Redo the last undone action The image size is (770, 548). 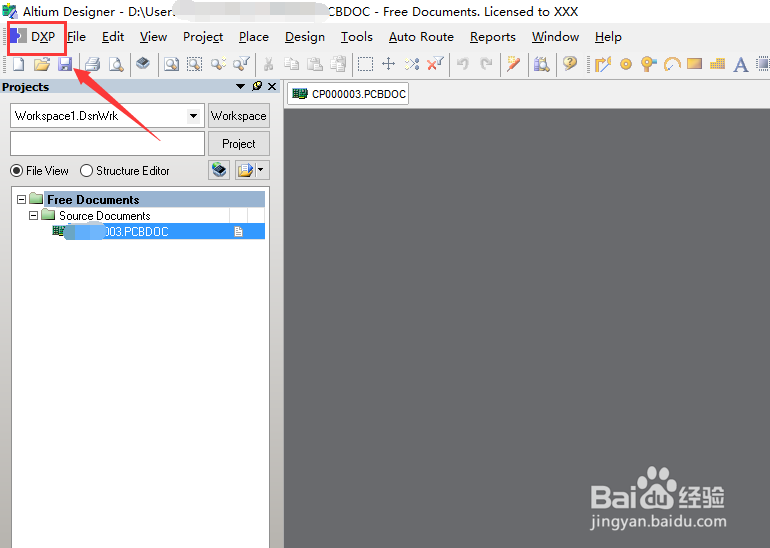pos(486,64)
